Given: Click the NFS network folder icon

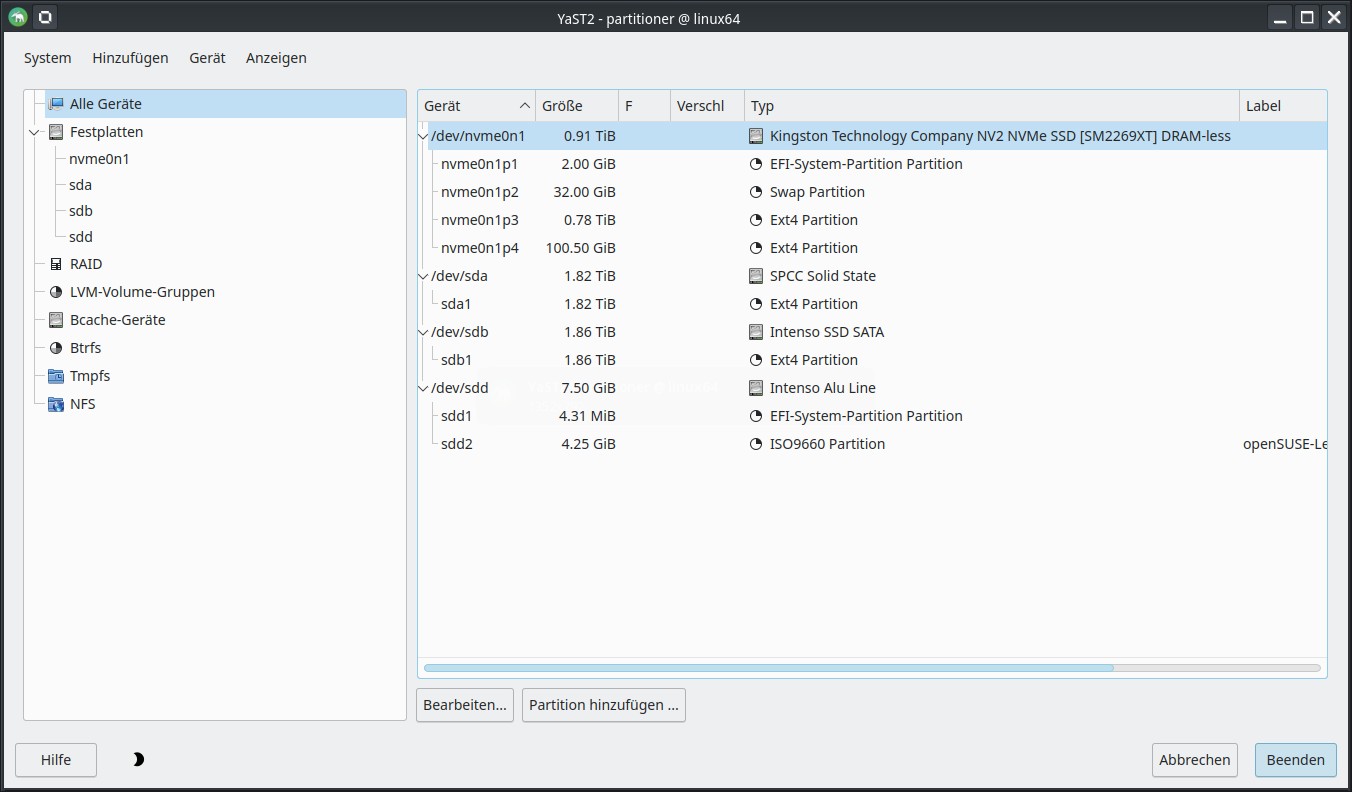Looking at the screenshot, I should (56, 404).
